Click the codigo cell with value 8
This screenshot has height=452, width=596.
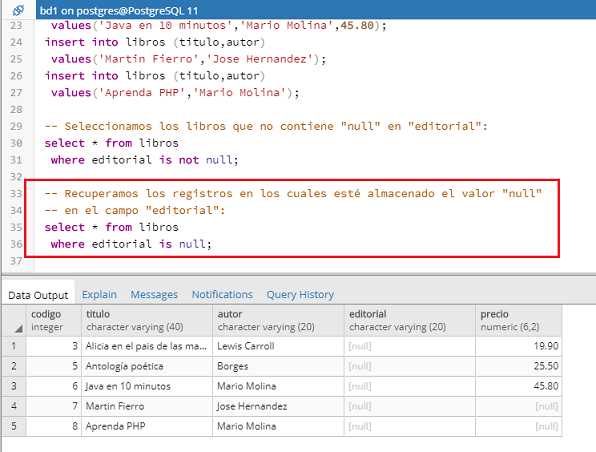(54, 426)
